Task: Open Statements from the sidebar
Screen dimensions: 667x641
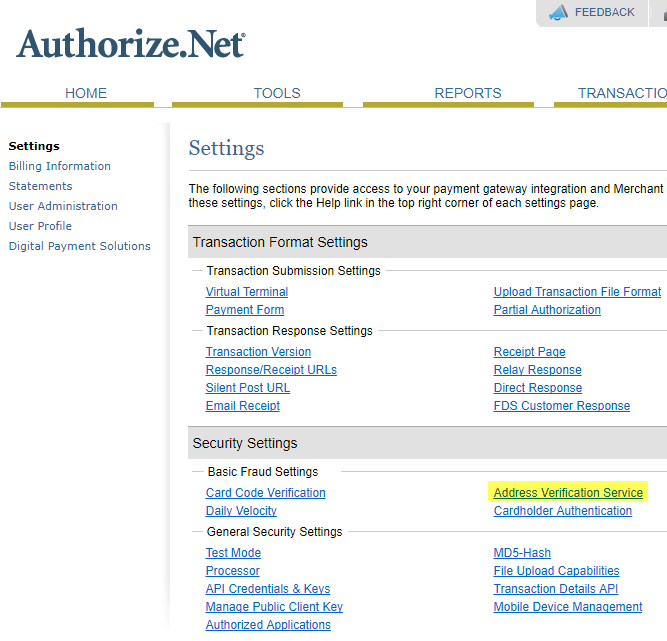Action: click(41, 186)
